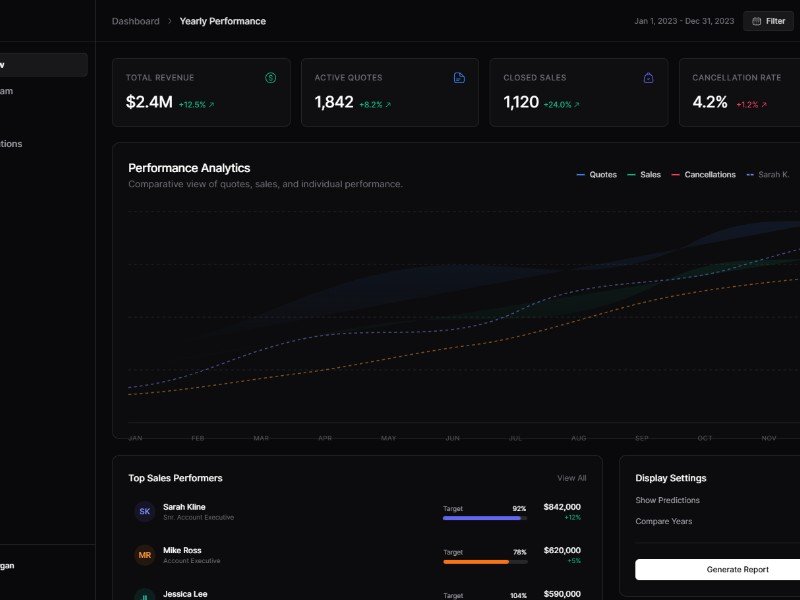Open View All top sales performers
Viewport: 800px width, 600px height.
tap(571, 478)
